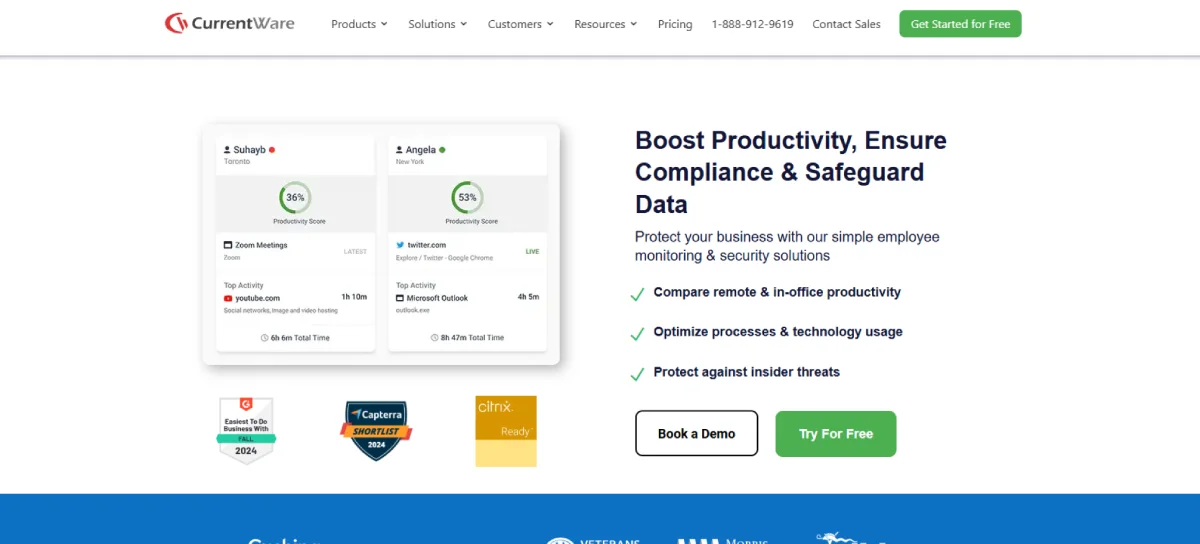
Task: Open the Contact Sales link
Action: [x=846, y=24]
